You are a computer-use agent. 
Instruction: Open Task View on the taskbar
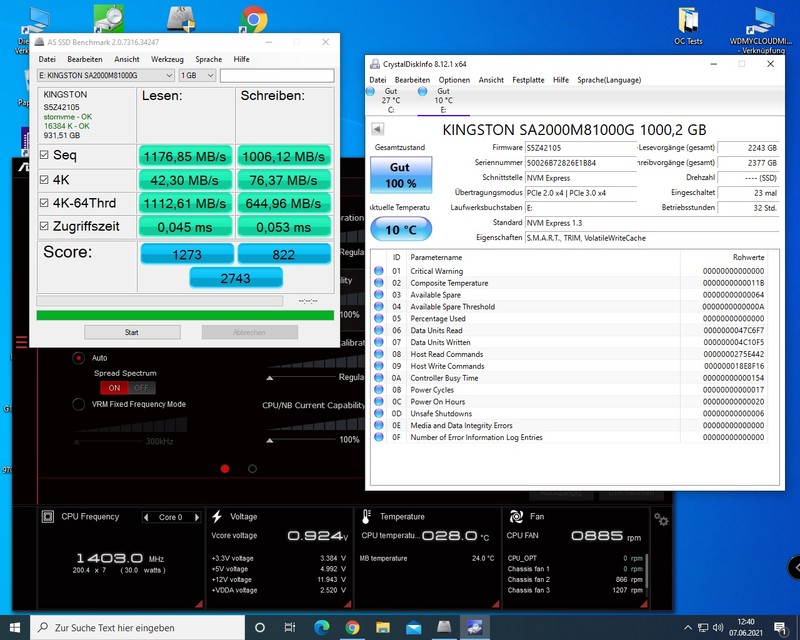coord(290,627)
